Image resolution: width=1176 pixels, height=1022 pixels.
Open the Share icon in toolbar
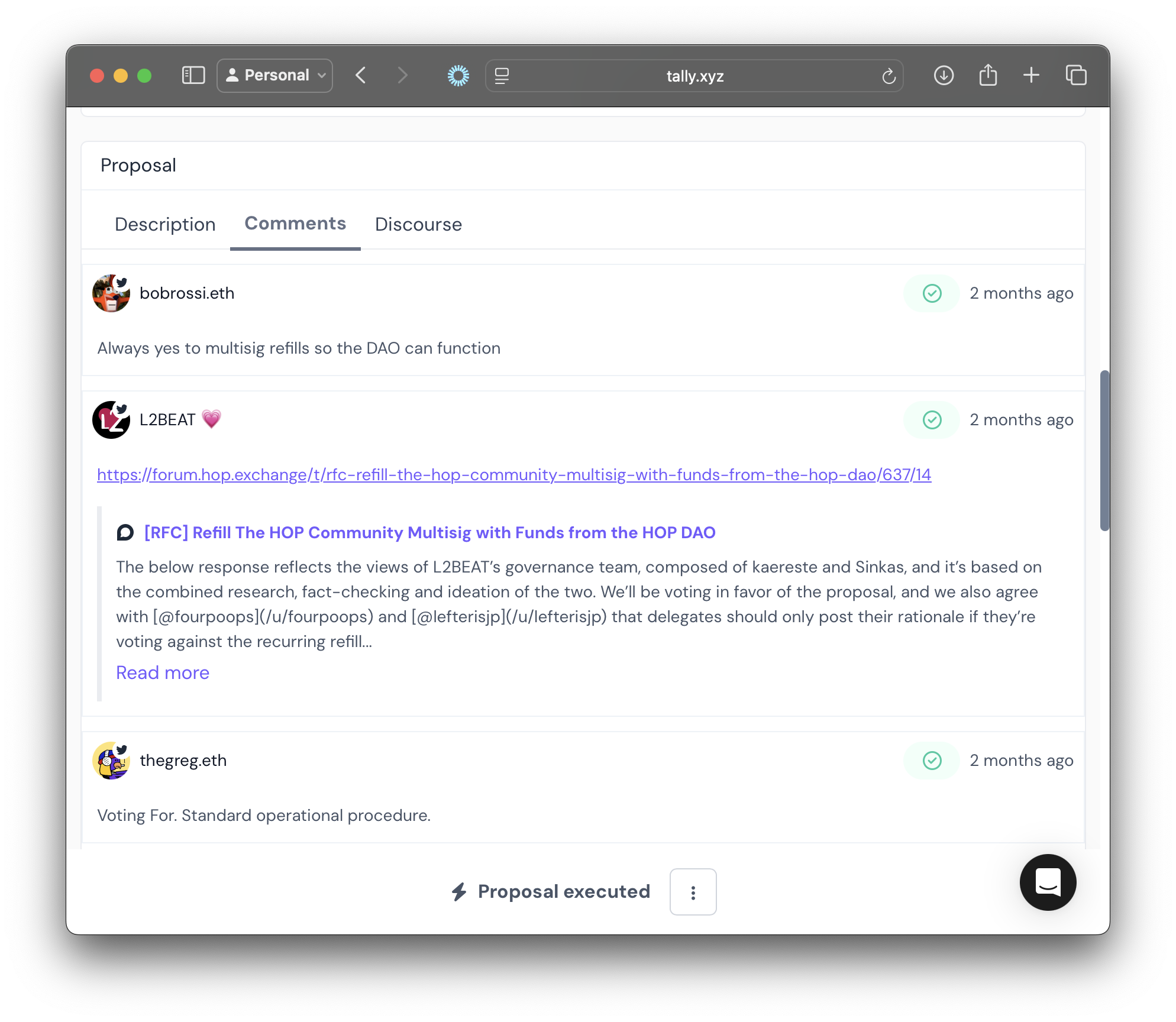coord(988,76)
